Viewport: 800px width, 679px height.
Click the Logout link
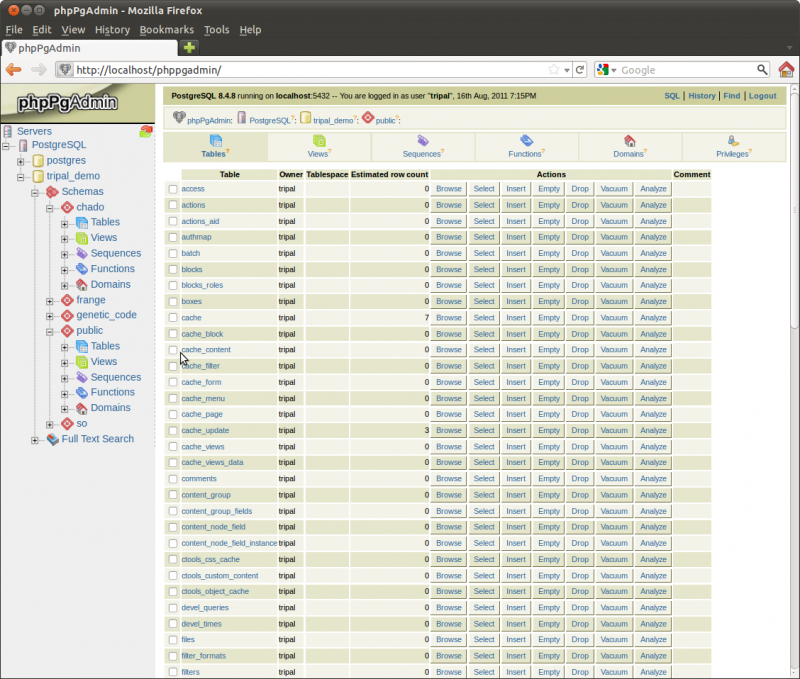762,96
